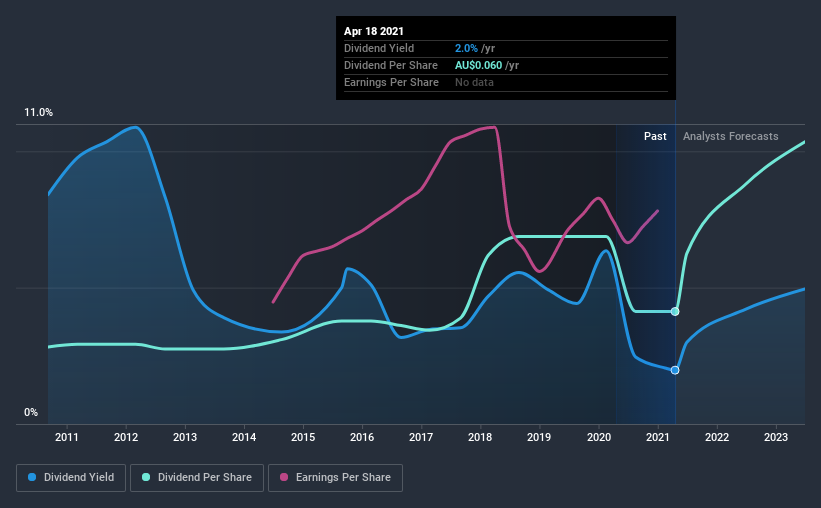Toggle the Dividend Per Share legend button
The width and height of the screenshot is (821, 508).
(197, 478)
